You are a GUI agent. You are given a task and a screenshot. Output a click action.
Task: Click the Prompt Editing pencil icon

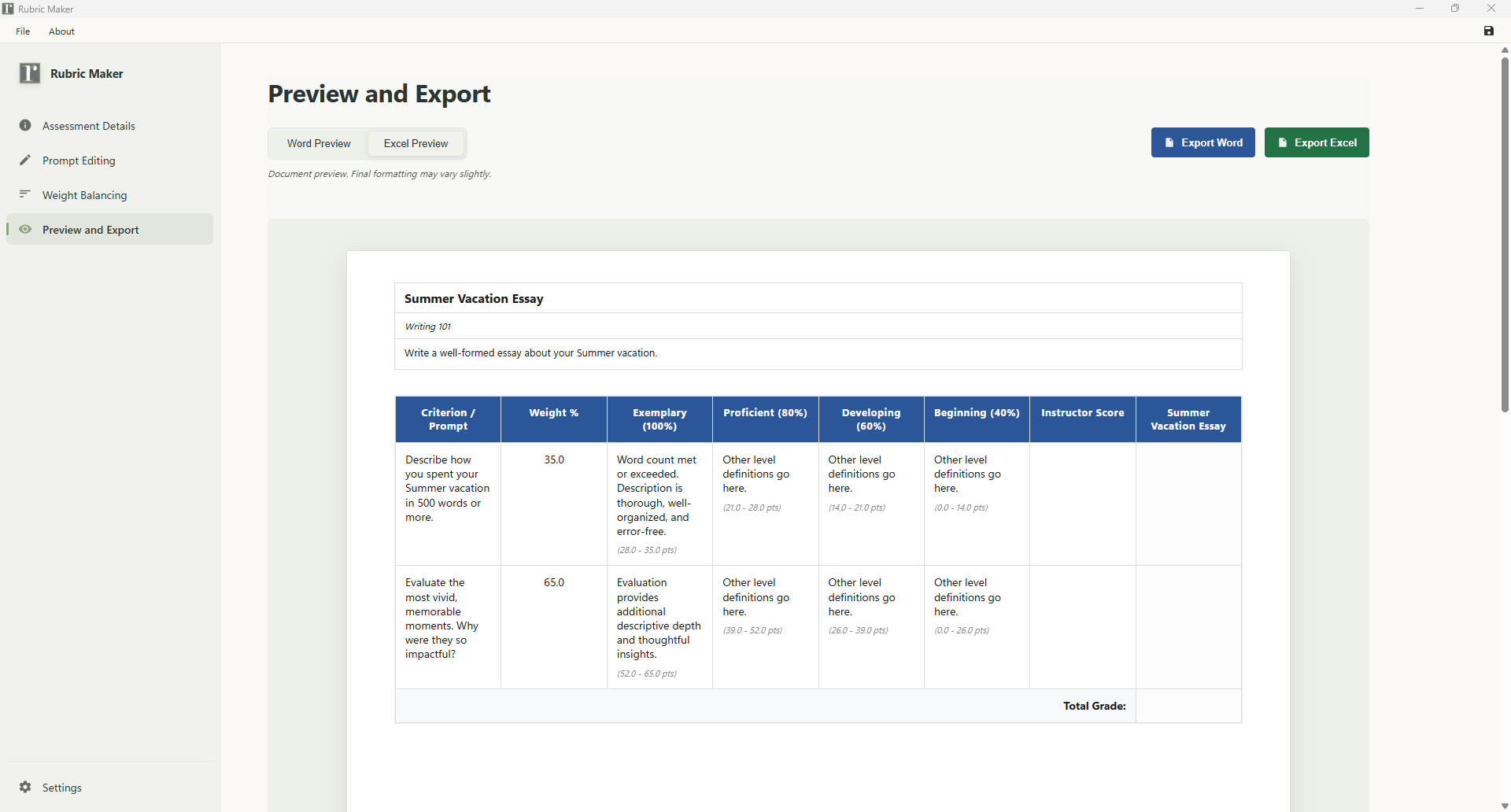click(25, 160)
